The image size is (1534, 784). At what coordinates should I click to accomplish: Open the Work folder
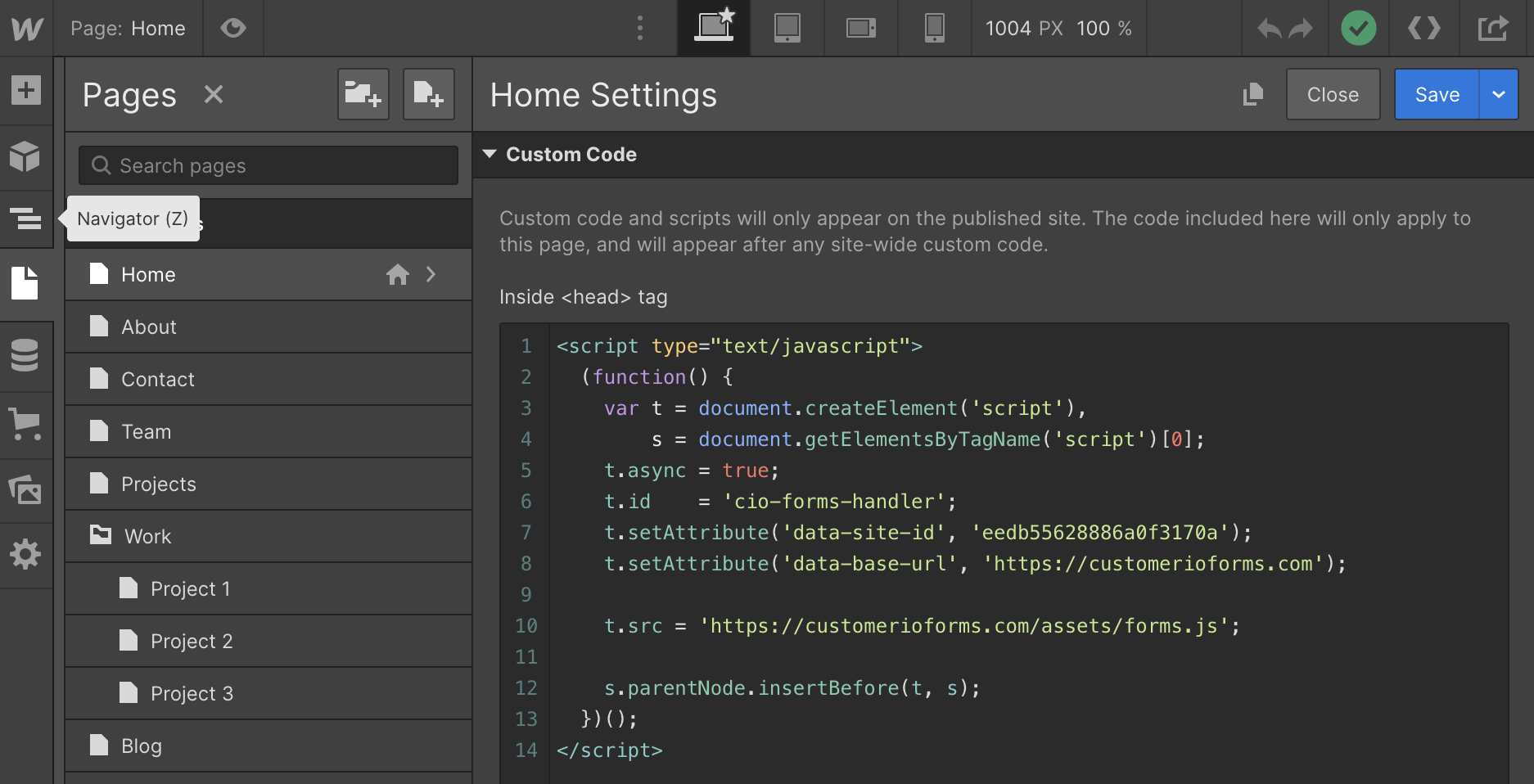(x=268, y=536)
